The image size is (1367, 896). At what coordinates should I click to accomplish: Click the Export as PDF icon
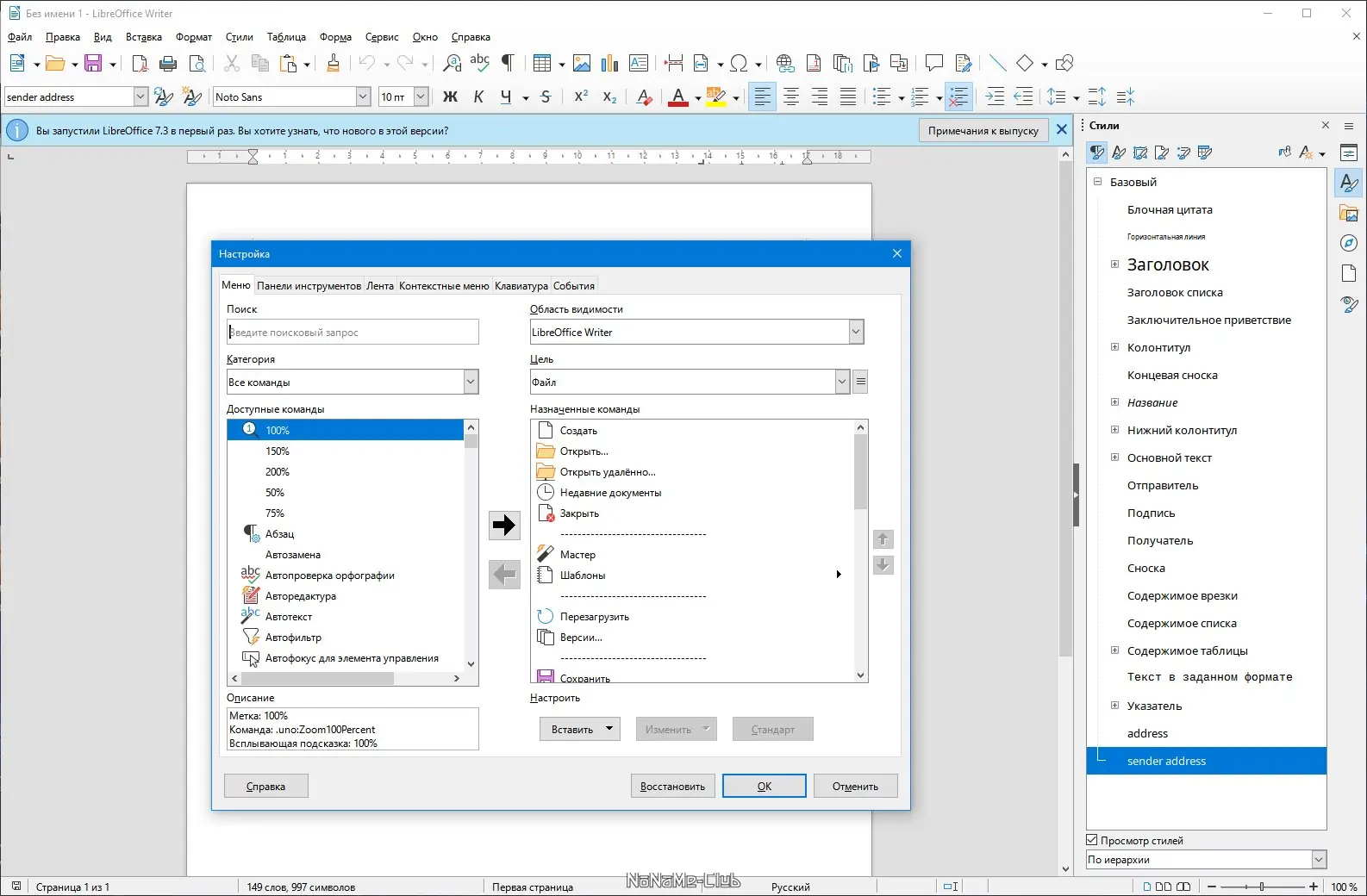click(140, 64)
